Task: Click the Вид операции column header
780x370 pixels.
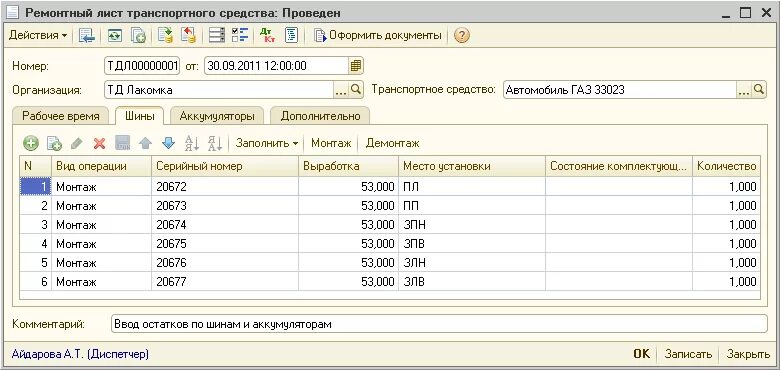Action: click(x=101, y=166)
